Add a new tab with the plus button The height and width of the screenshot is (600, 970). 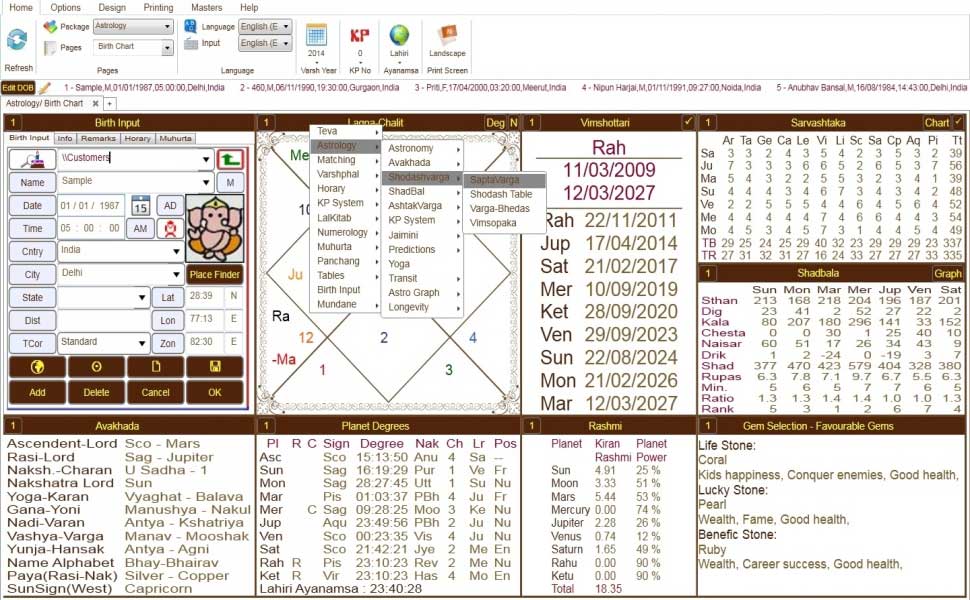pos(109,103)
